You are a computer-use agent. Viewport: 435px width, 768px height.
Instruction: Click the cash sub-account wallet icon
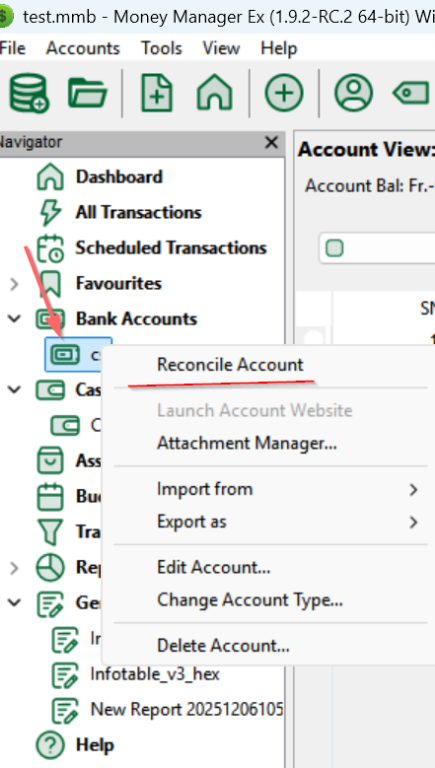65,425
